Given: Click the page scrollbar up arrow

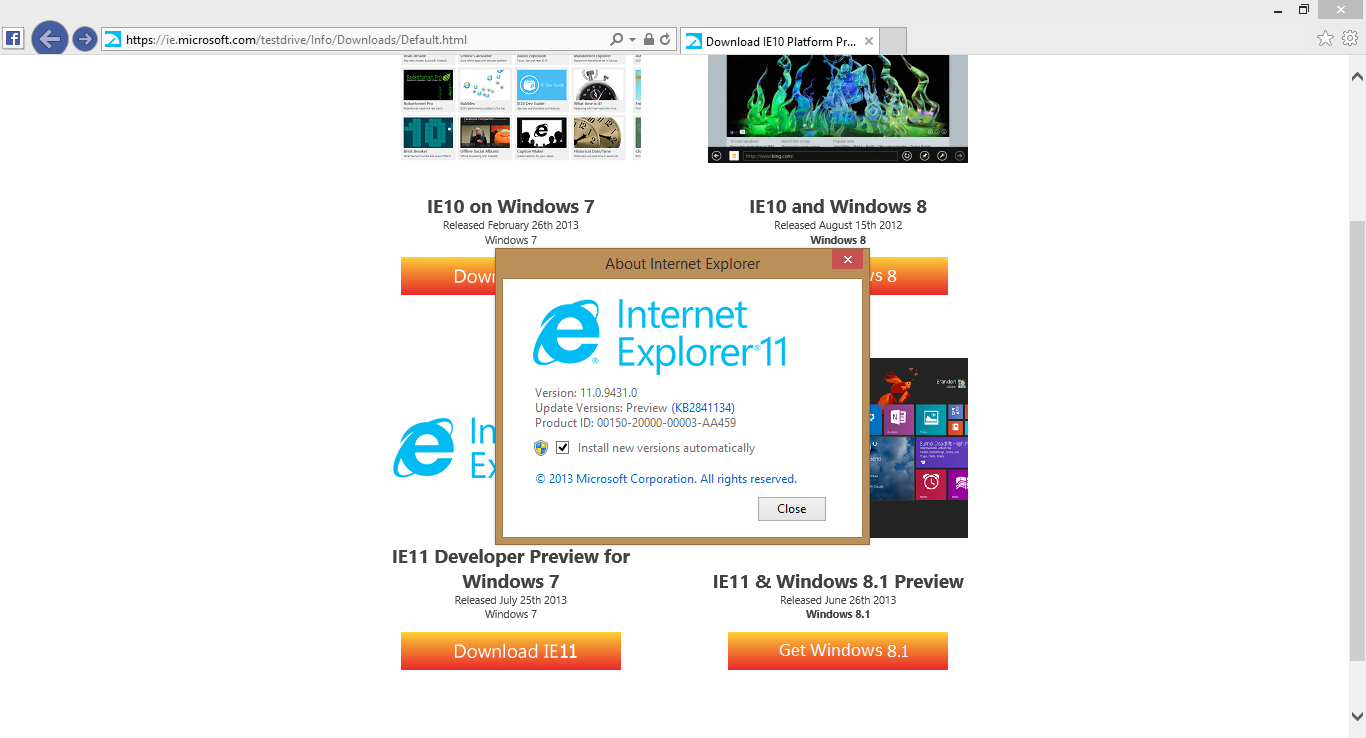Looking at the screenshot, I should 1357,76.
